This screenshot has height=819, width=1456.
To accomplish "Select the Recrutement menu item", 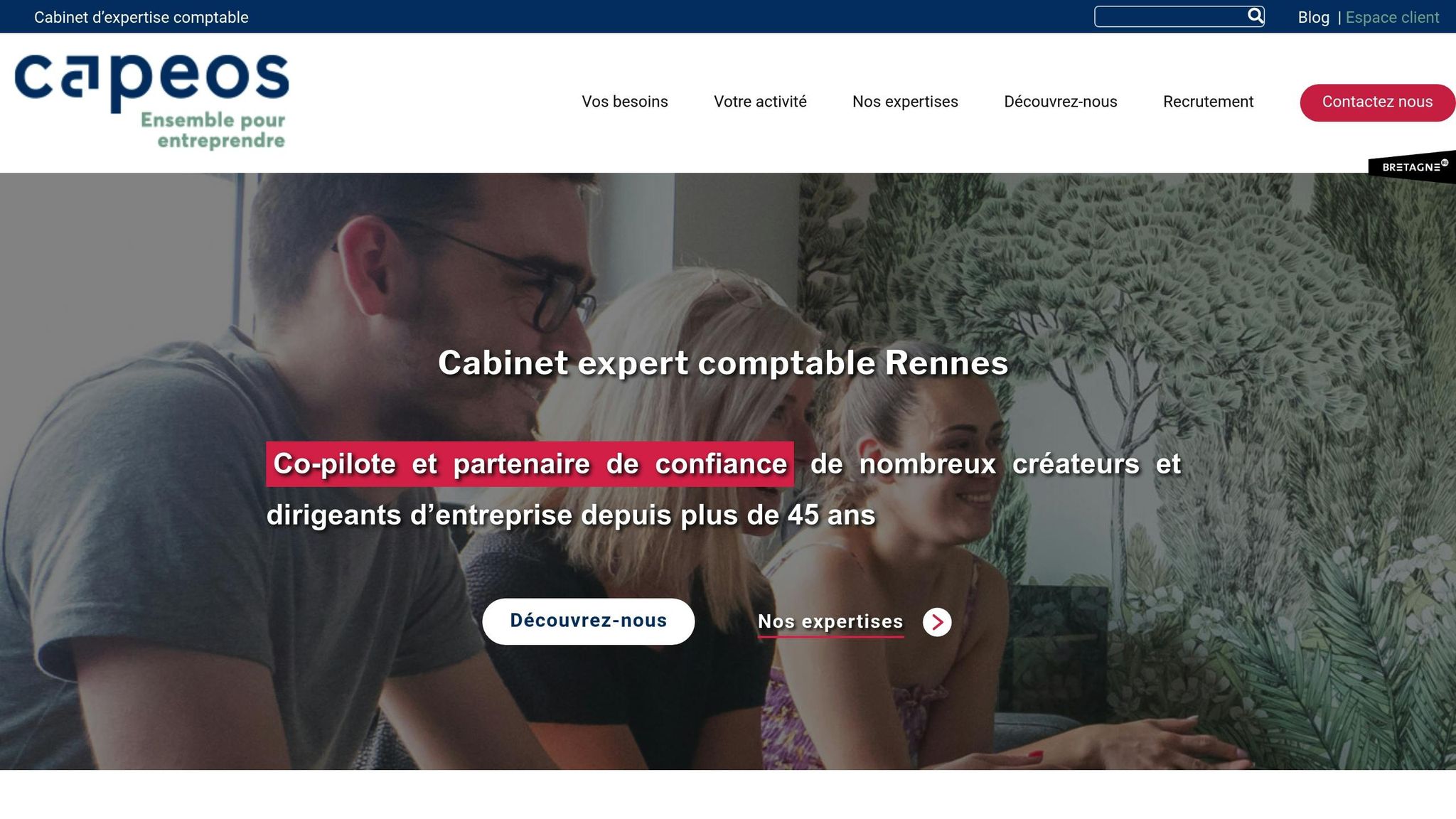I will click(x=1208, y=102).
